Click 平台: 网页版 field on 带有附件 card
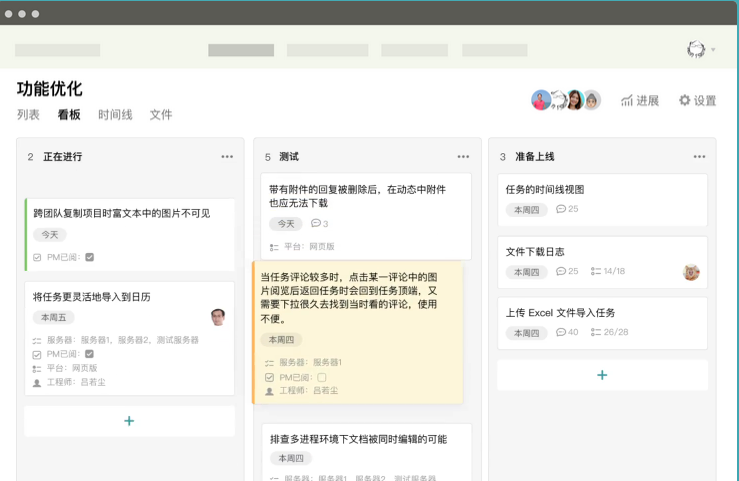739x481 pixels. [302, 246]
